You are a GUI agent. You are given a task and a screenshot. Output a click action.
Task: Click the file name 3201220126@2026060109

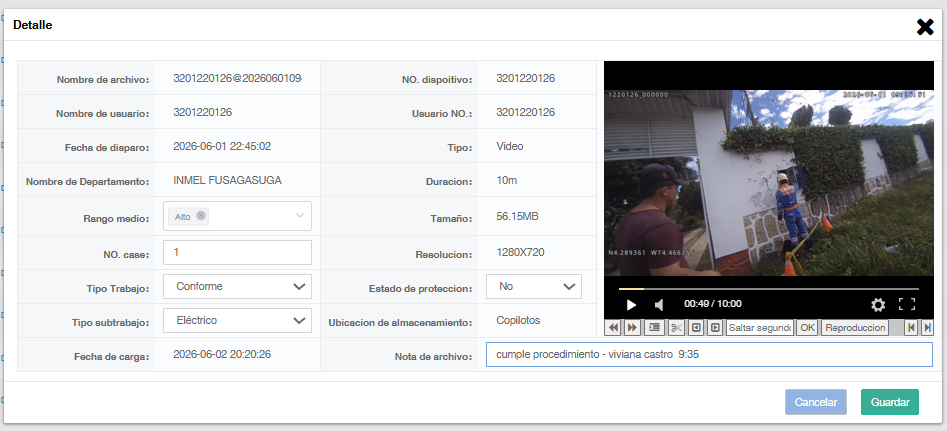click(x=237, y=78)
